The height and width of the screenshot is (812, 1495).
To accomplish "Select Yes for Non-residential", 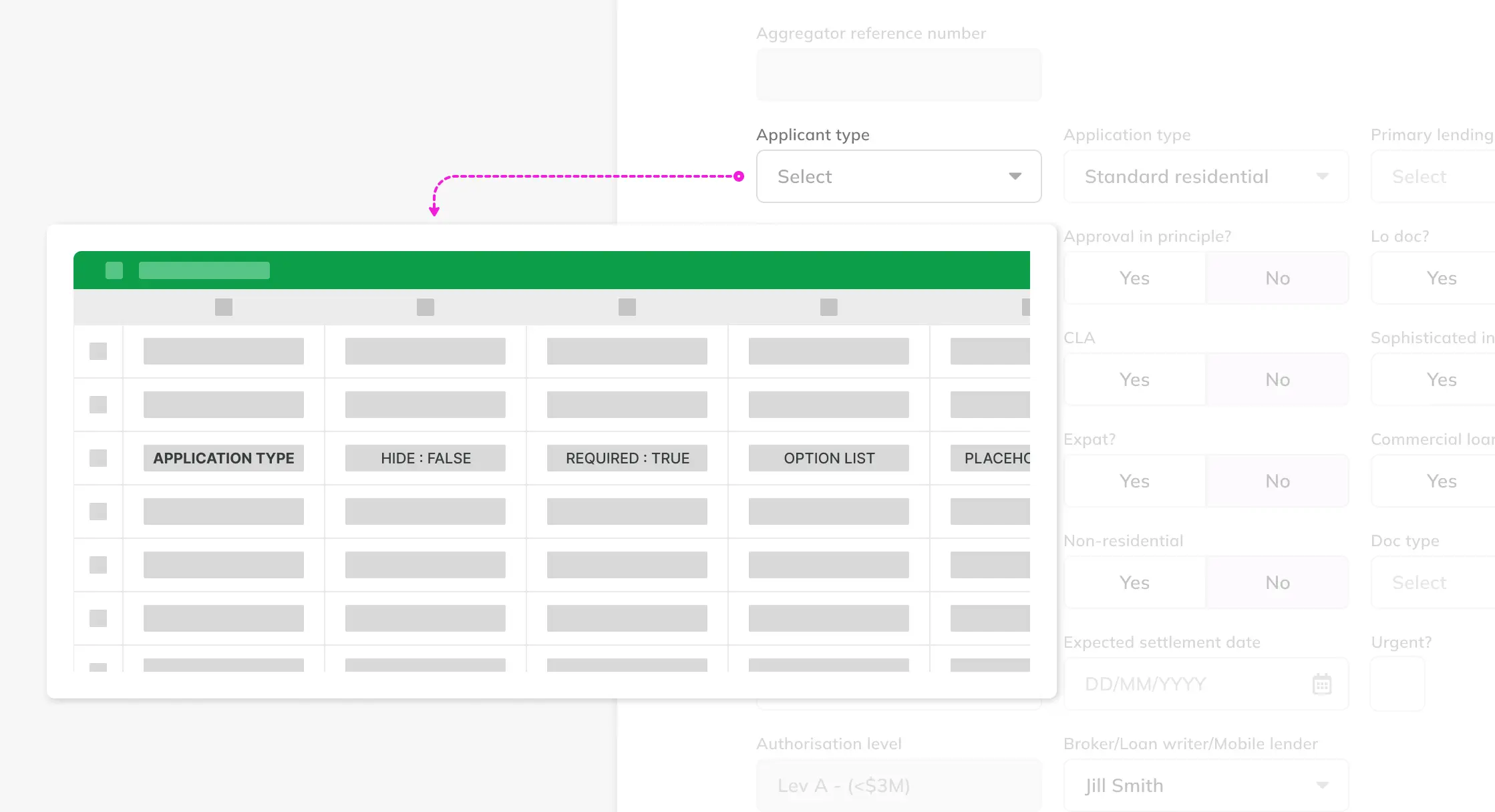I will coord(1135,582).
